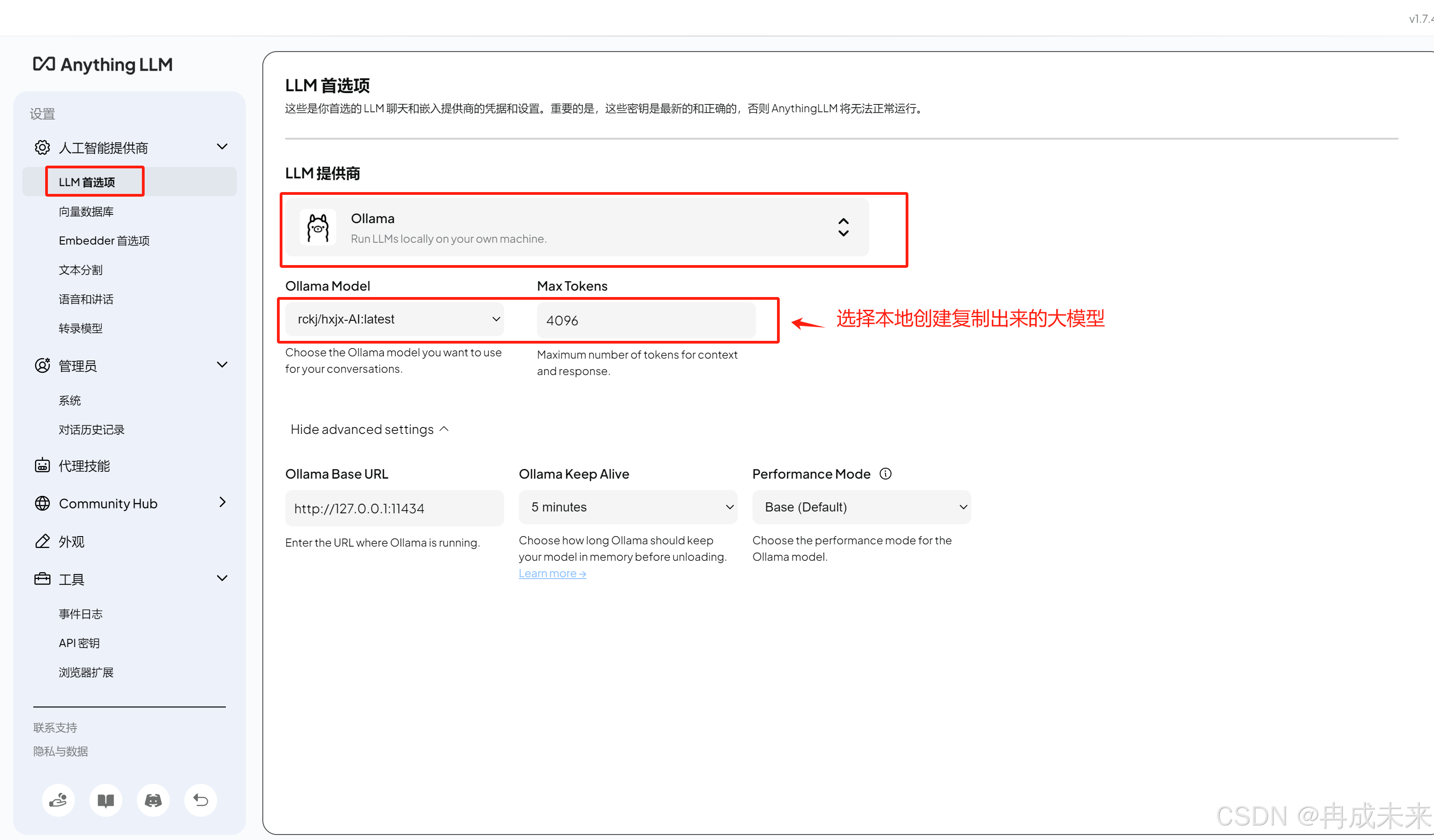The width and height of the screenshot is (1434, 840).
Task: Collapse the 人工智能提供商 section
Action: pyautogui.click(x=222, y=147)
